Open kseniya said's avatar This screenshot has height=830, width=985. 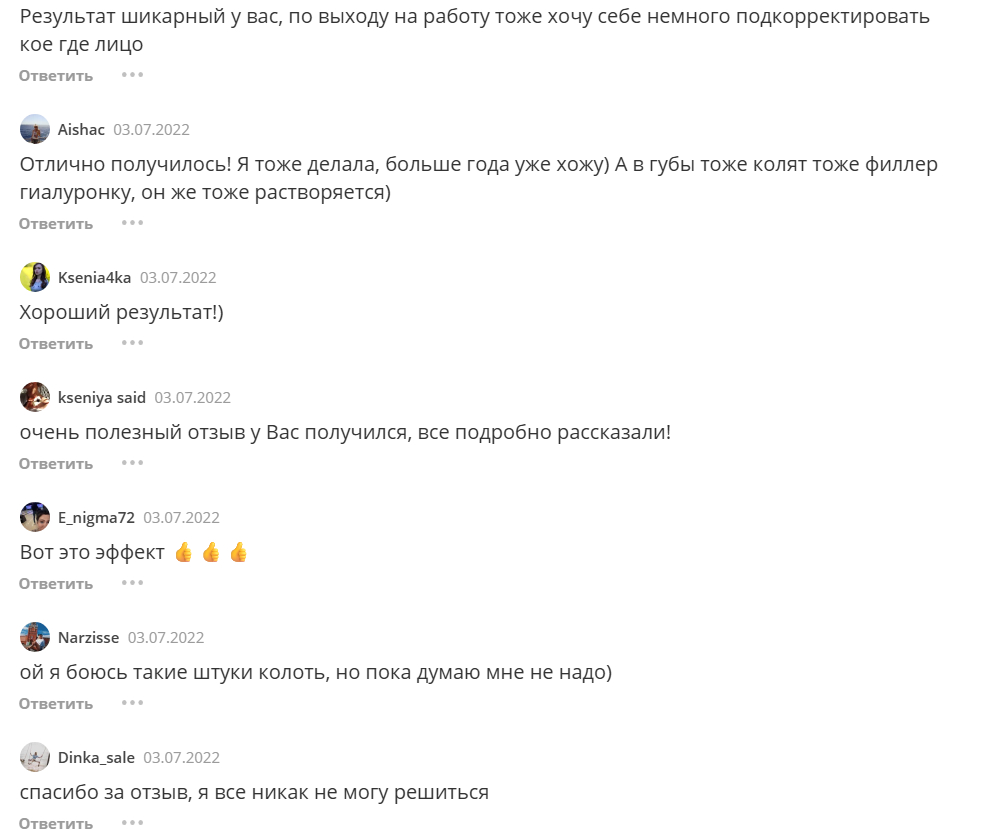[35, 397]
